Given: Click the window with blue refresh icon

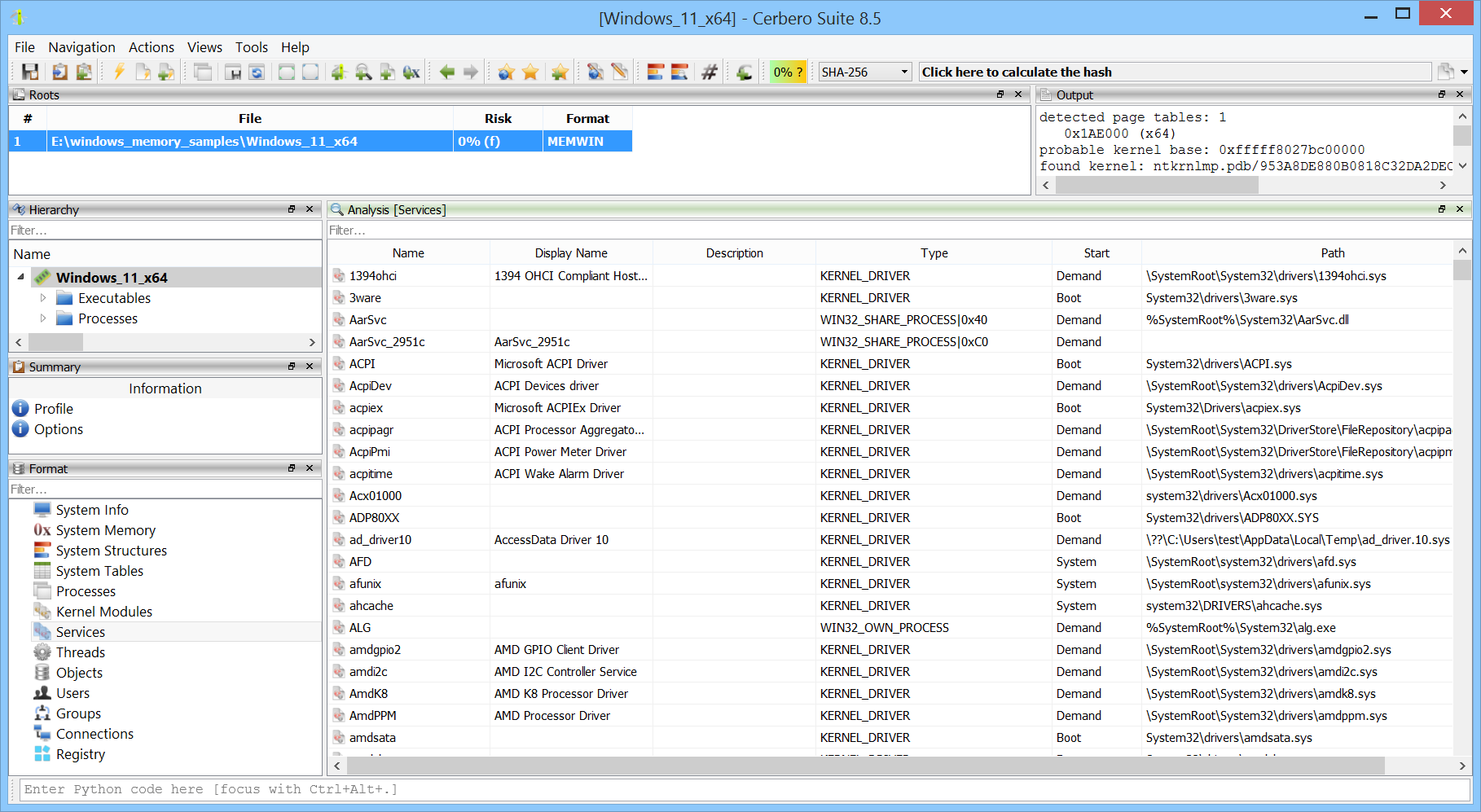Looking at the screenshot, I should pos(257,72).
